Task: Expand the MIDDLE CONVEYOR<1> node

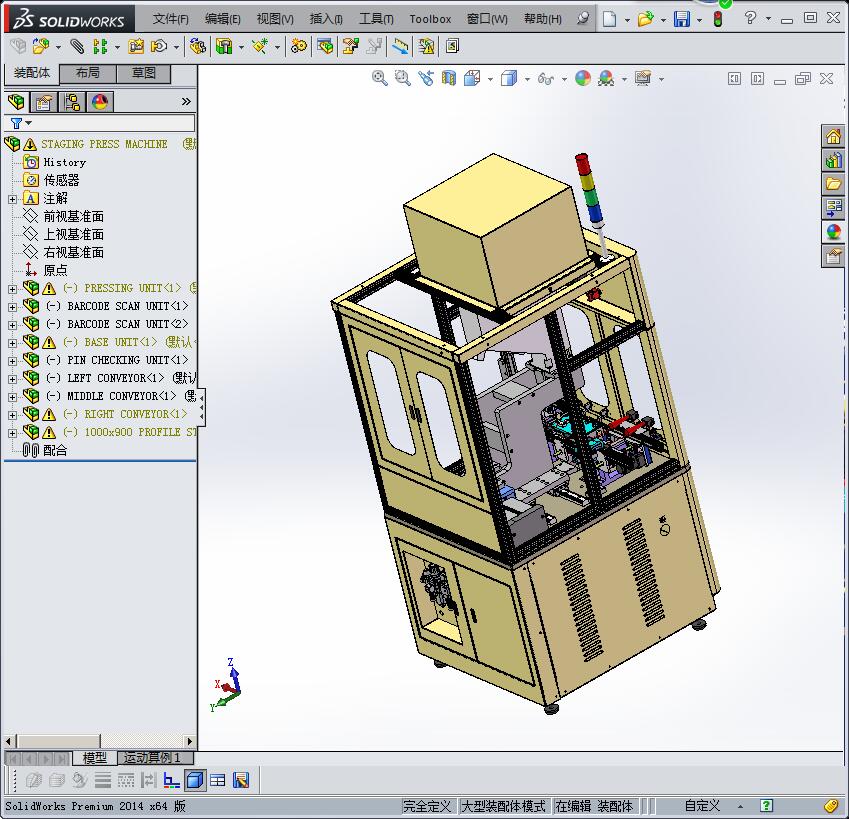Action: [12, 397]
